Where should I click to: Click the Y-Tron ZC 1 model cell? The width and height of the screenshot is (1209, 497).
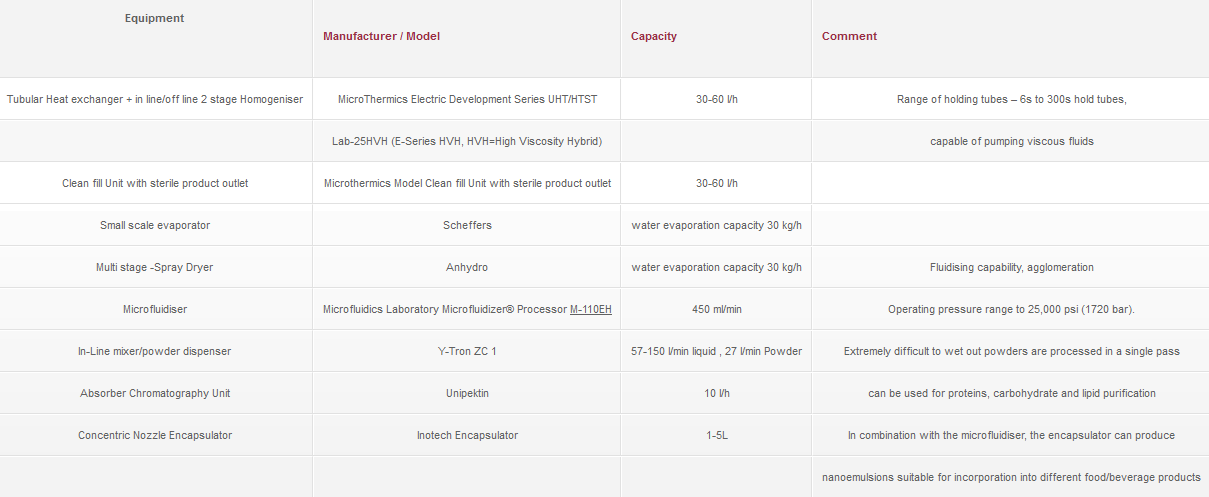pyautogui.click(x=467, y=352)
